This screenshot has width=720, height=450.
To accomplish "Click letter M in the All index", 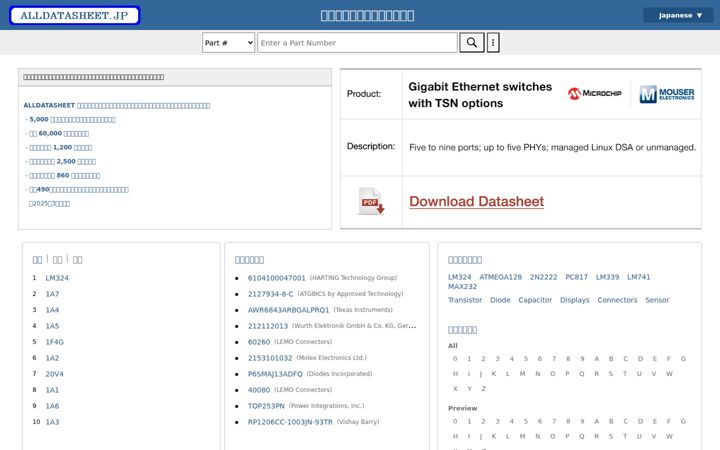I will point(523,374).
